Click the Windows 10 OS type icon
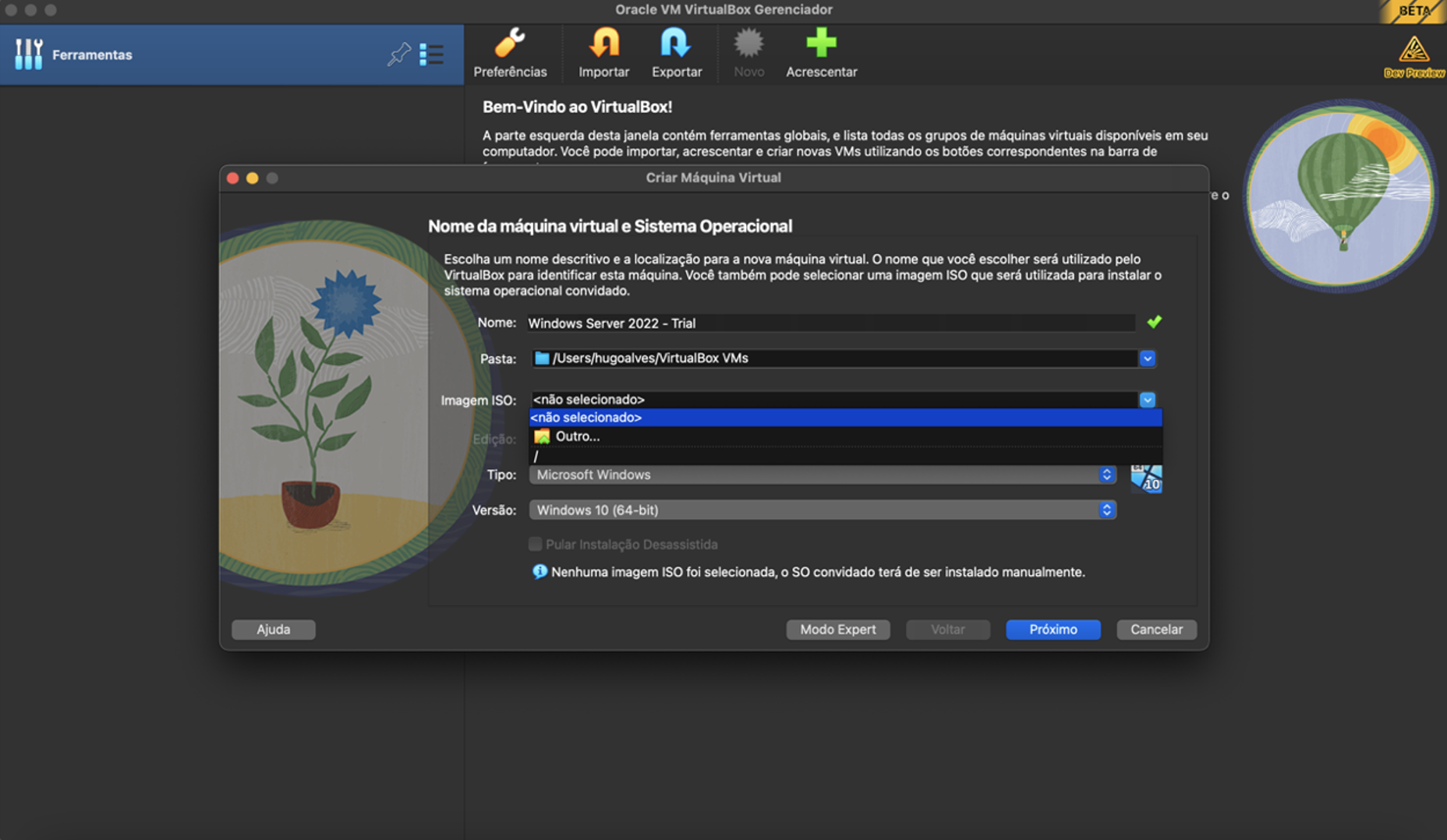 coord(1146,478)
